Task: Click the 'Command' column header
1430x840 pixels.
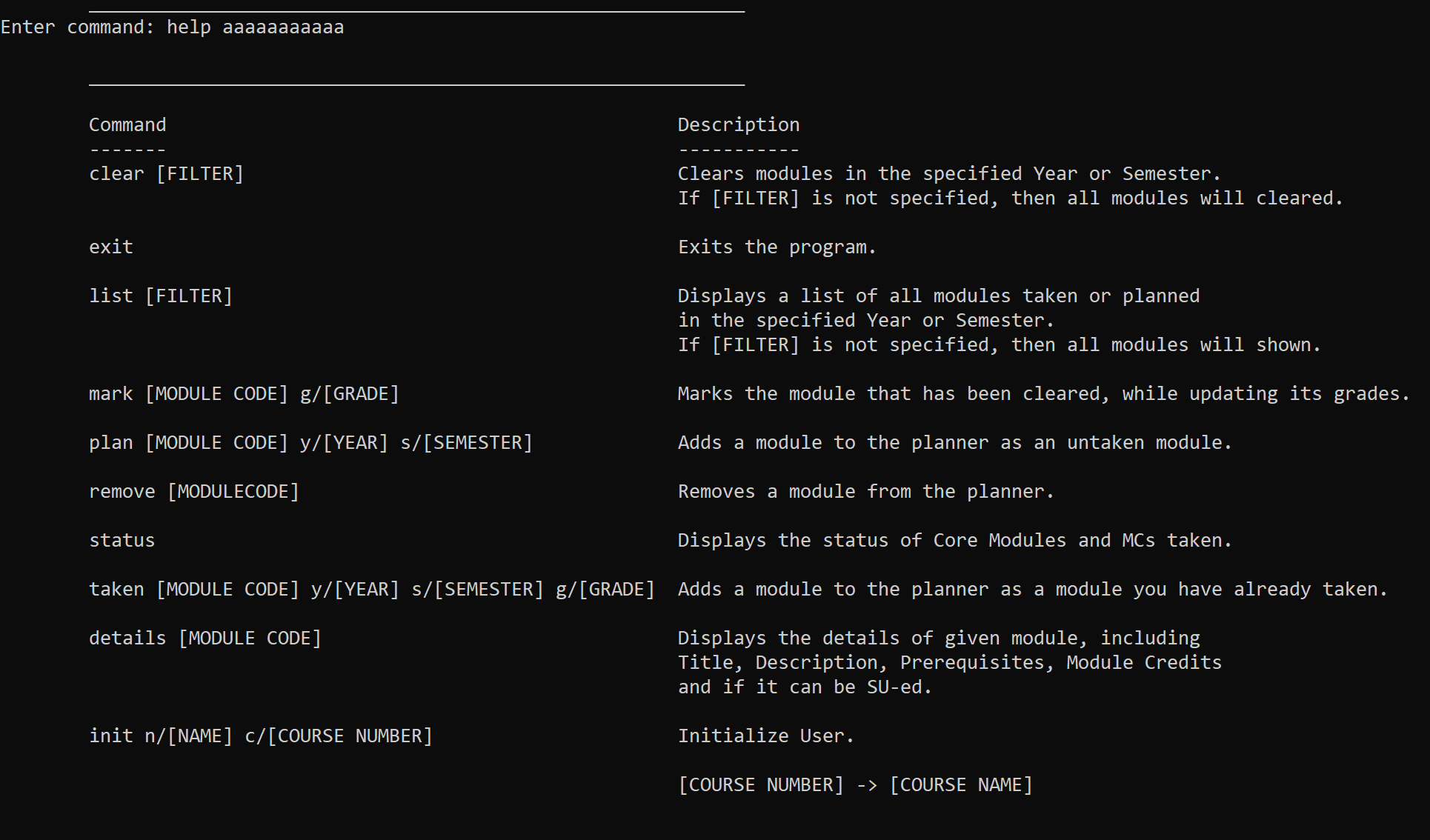Action: 127,124
